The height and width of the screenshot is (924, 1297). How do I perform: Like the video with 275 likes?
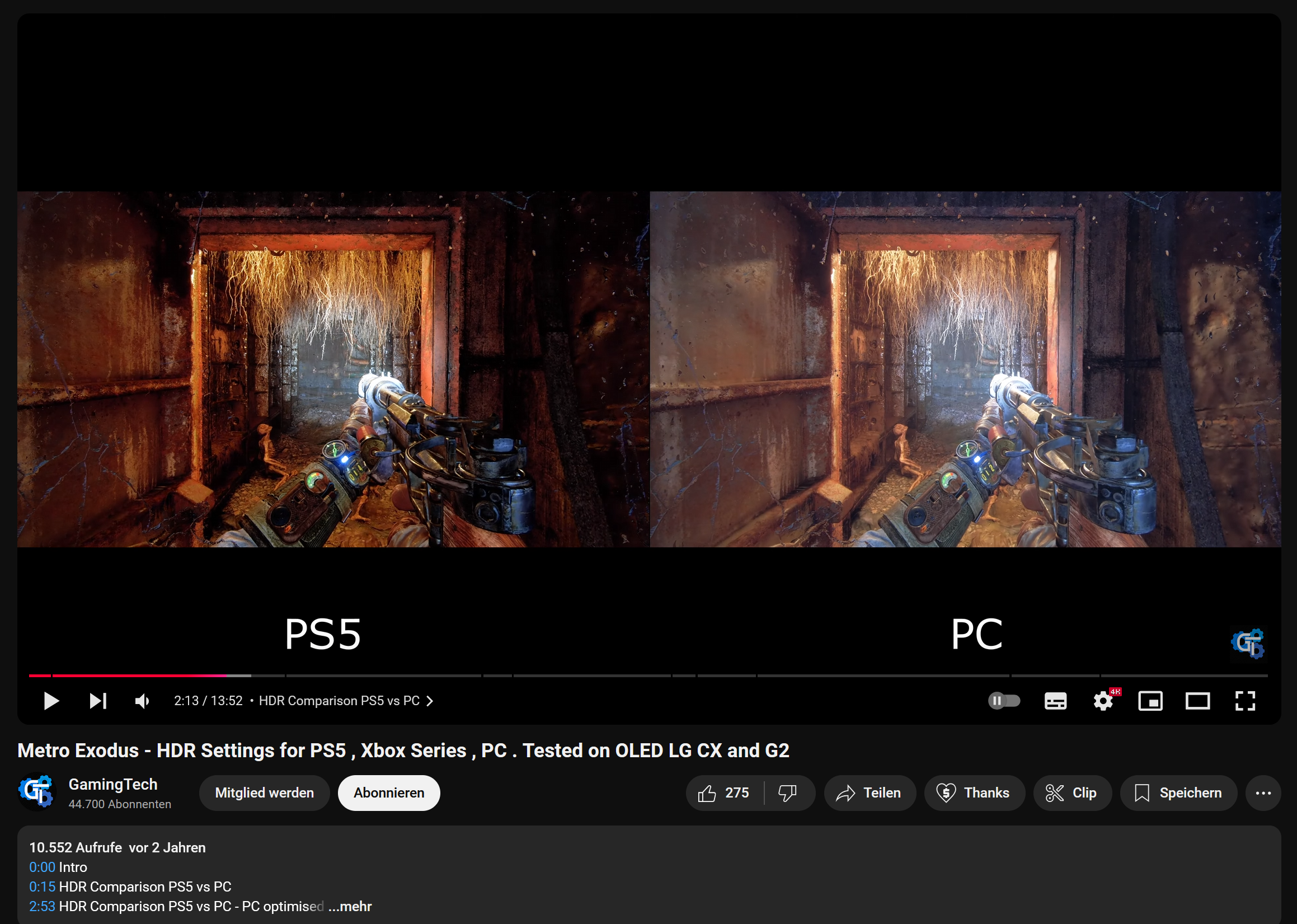(723, 792)
